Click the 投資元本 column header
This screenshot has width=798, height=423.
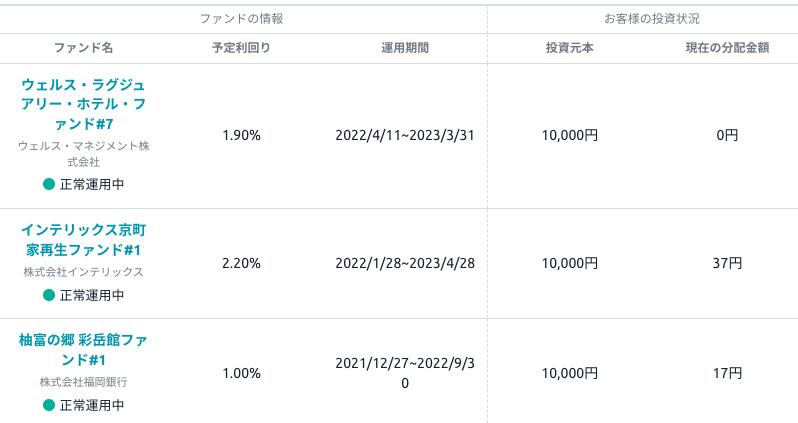click(x=569, y=48)
